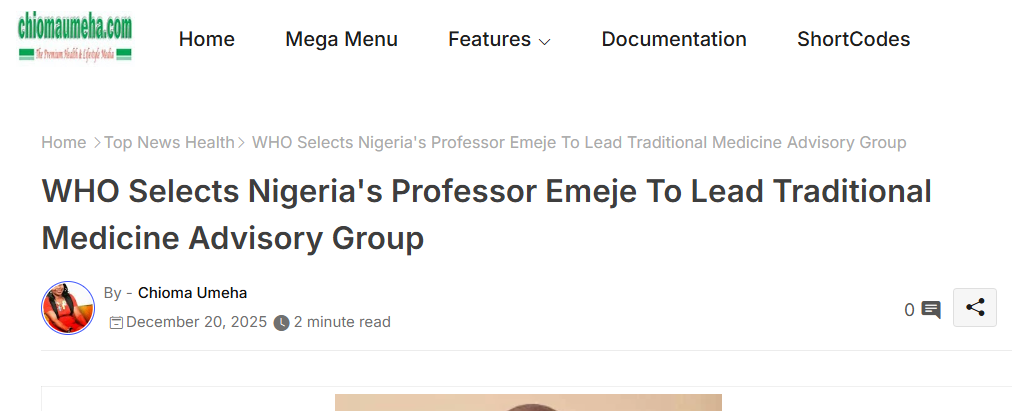The width and height of the screenshot is (1012, 411).
Task: Open the Mega Menu navigation item
Action: 341,39
